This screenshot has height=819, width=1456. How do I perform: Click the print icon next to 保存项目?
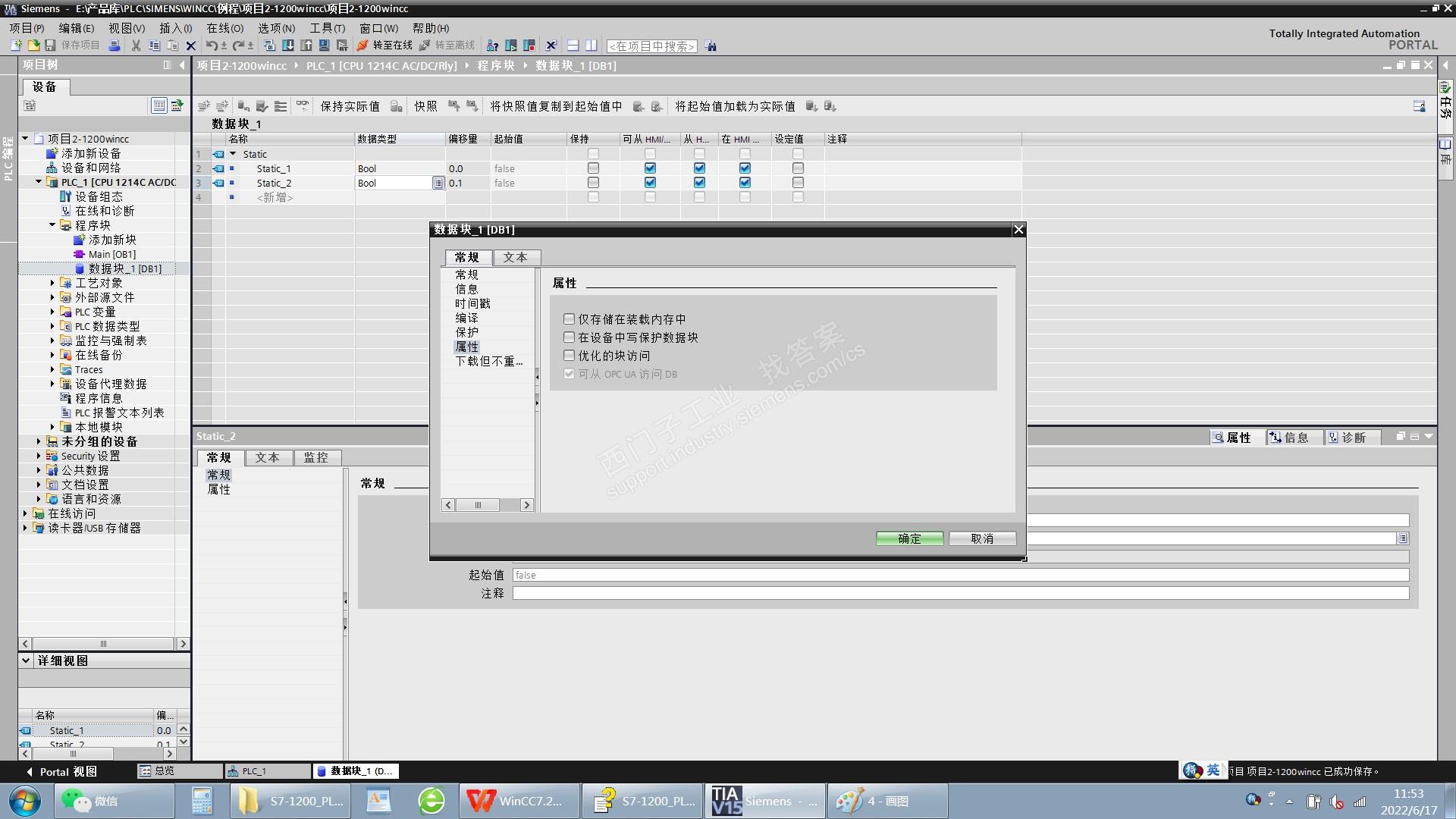tap(115, 45)
